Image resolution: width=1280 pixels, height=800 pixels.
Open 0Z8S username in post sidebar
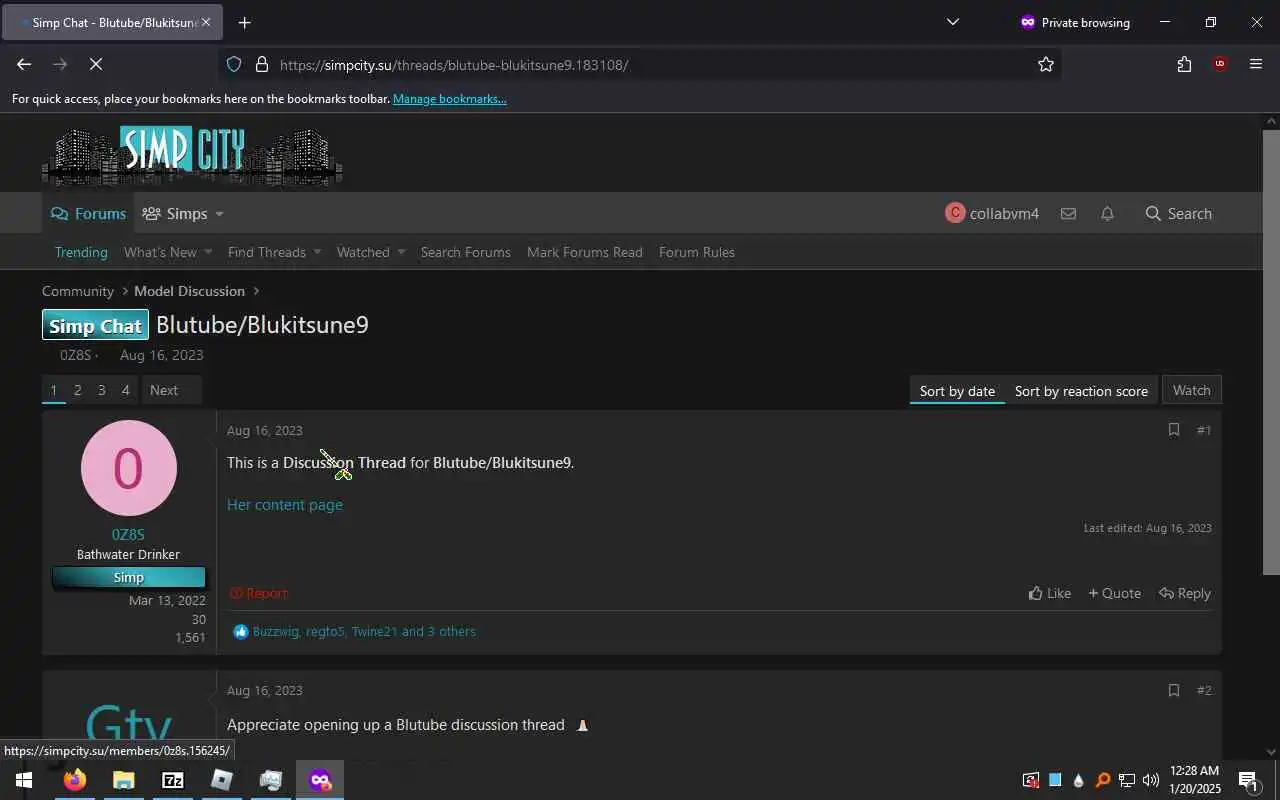128,534
